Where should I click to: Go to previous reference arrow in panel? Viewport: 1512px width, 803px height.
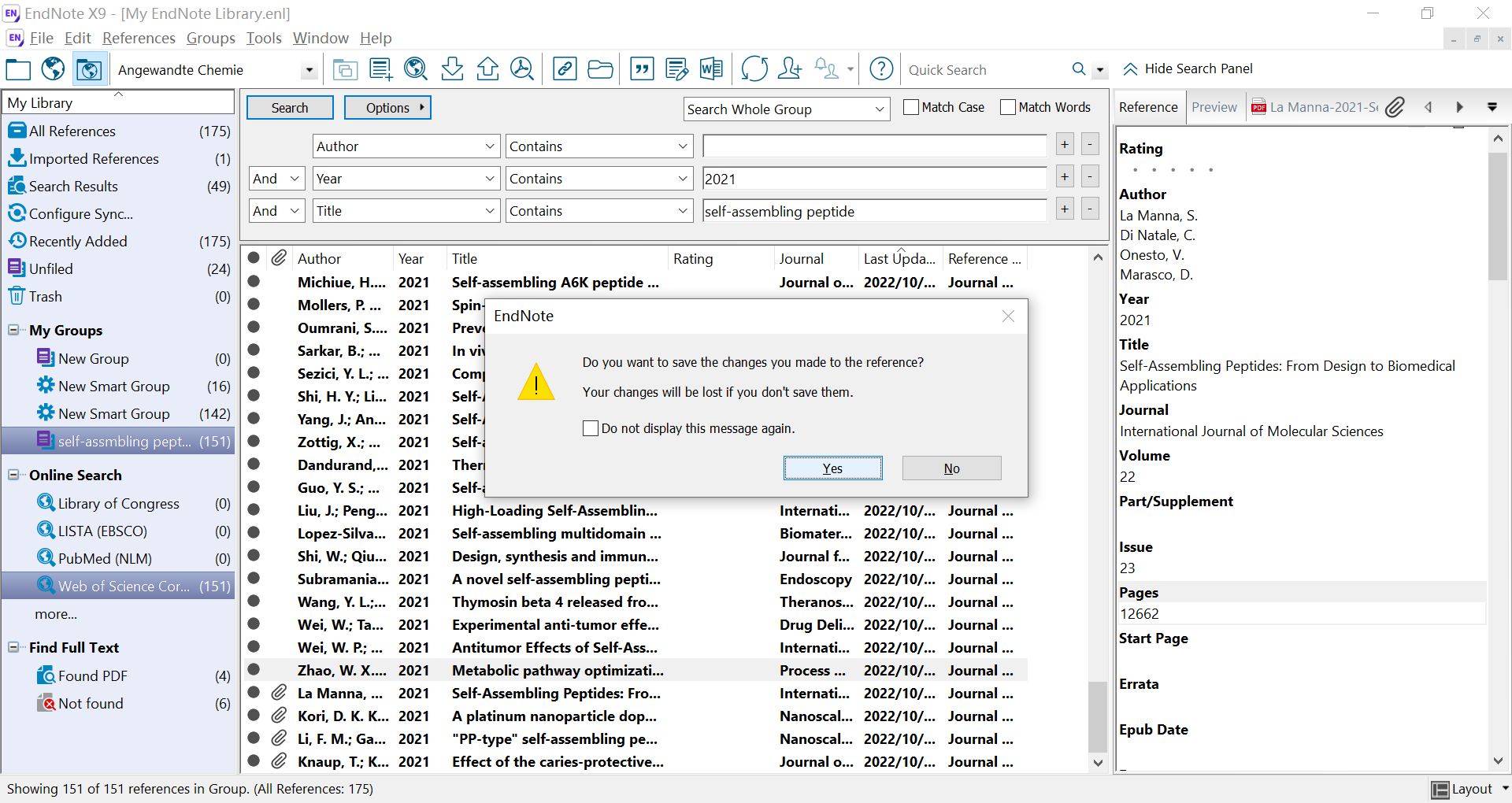click(x=1429, y=107)
